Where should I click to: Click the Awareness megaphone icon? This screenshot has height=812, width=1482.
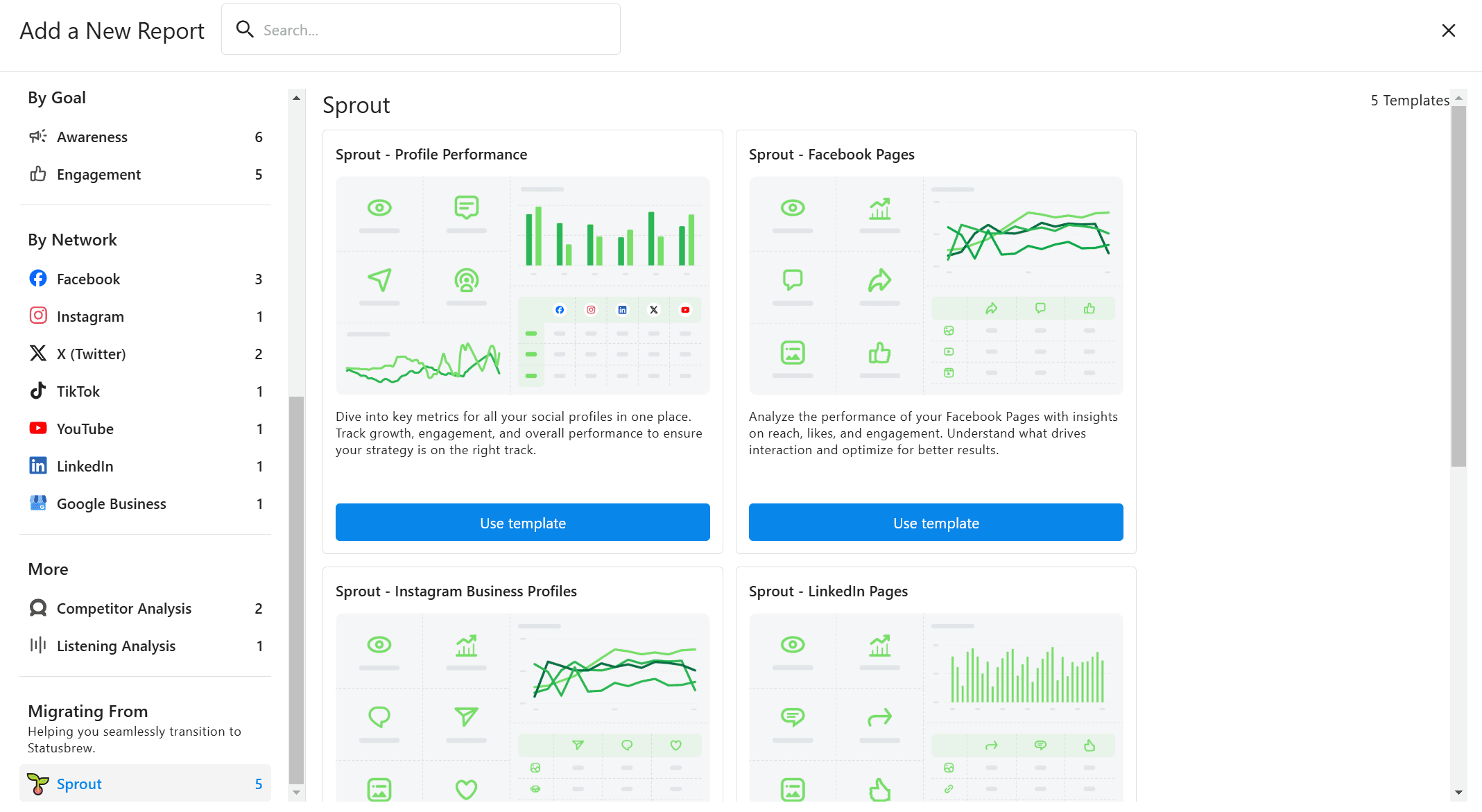point(38,137)
